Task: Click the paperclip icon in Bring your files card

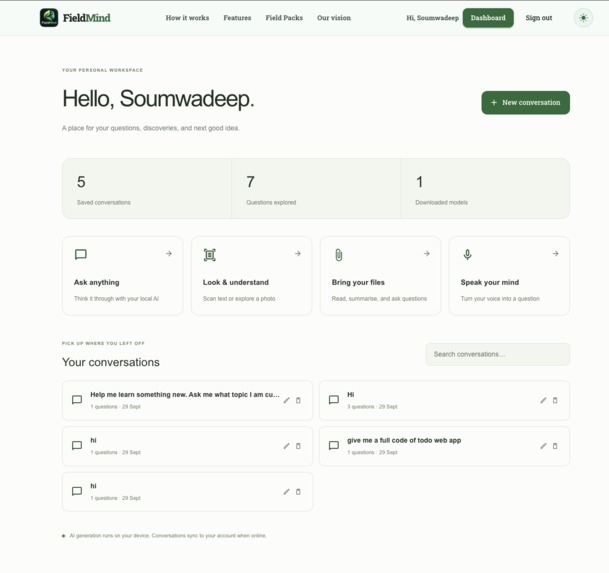Action: 339,255
